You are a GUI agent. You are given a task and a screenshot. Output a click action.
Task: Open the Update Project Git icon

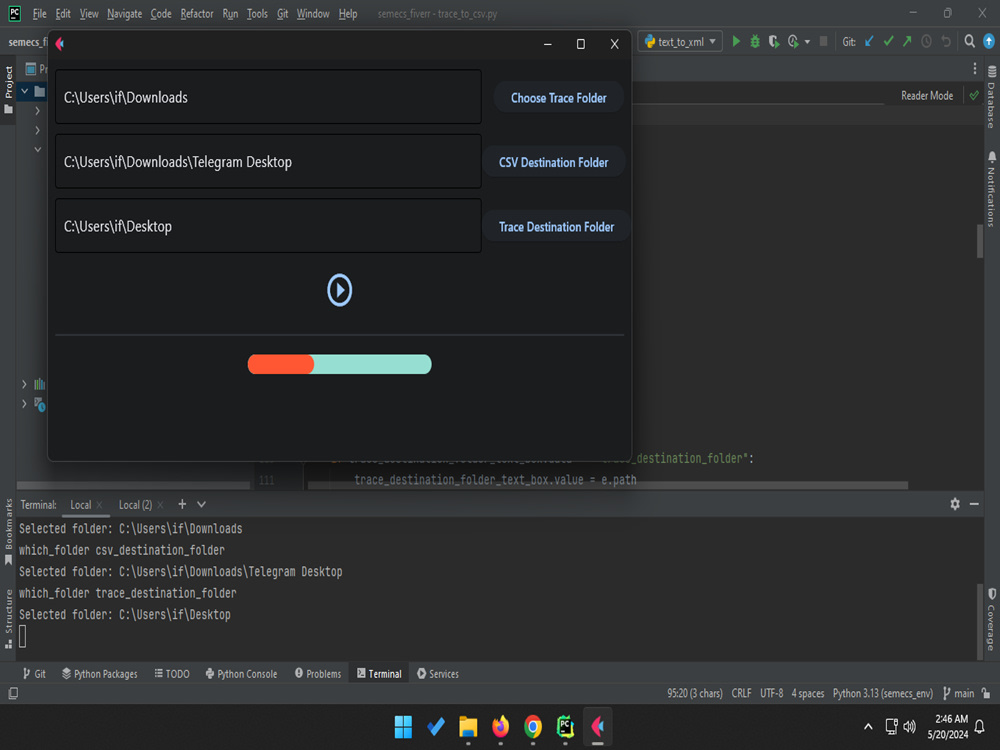[x=868, y=41]
